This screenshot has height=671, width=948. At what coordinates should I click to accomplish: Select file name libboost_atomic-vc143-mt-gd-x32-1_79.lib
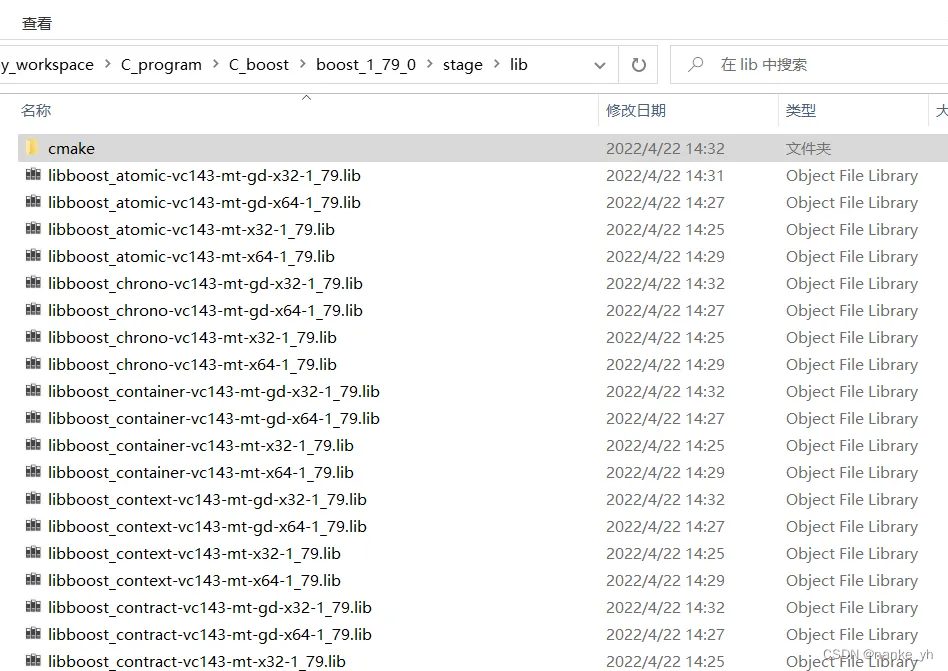204,176
